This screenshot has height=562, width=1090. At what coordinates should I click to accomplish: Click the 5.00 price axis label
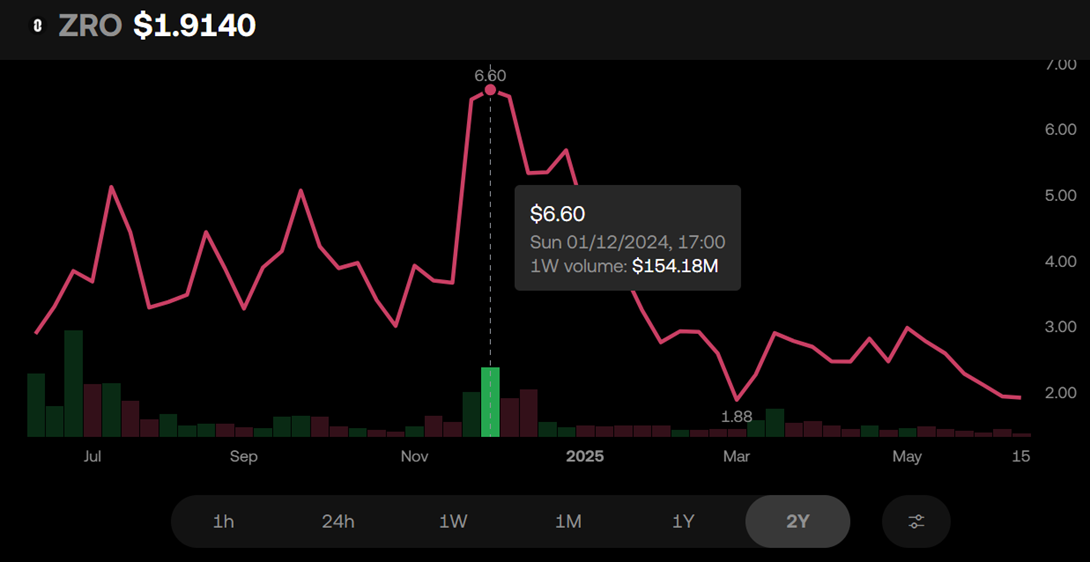point(1060,195)
